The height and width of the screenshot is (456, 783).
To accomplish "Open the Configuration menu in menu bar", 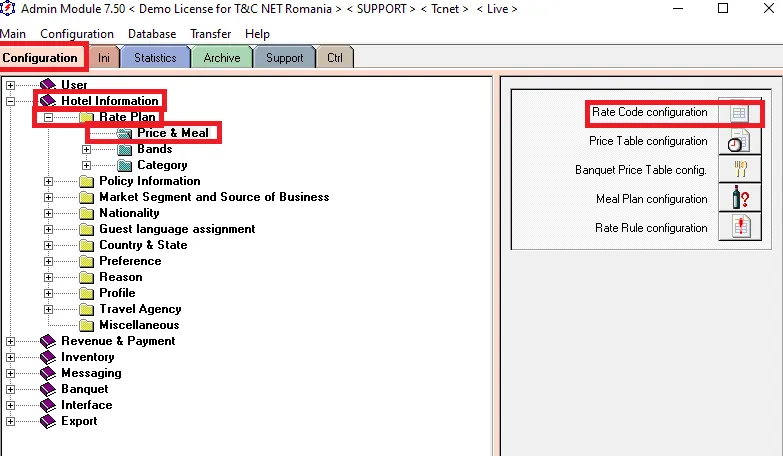I will [77, 34].
